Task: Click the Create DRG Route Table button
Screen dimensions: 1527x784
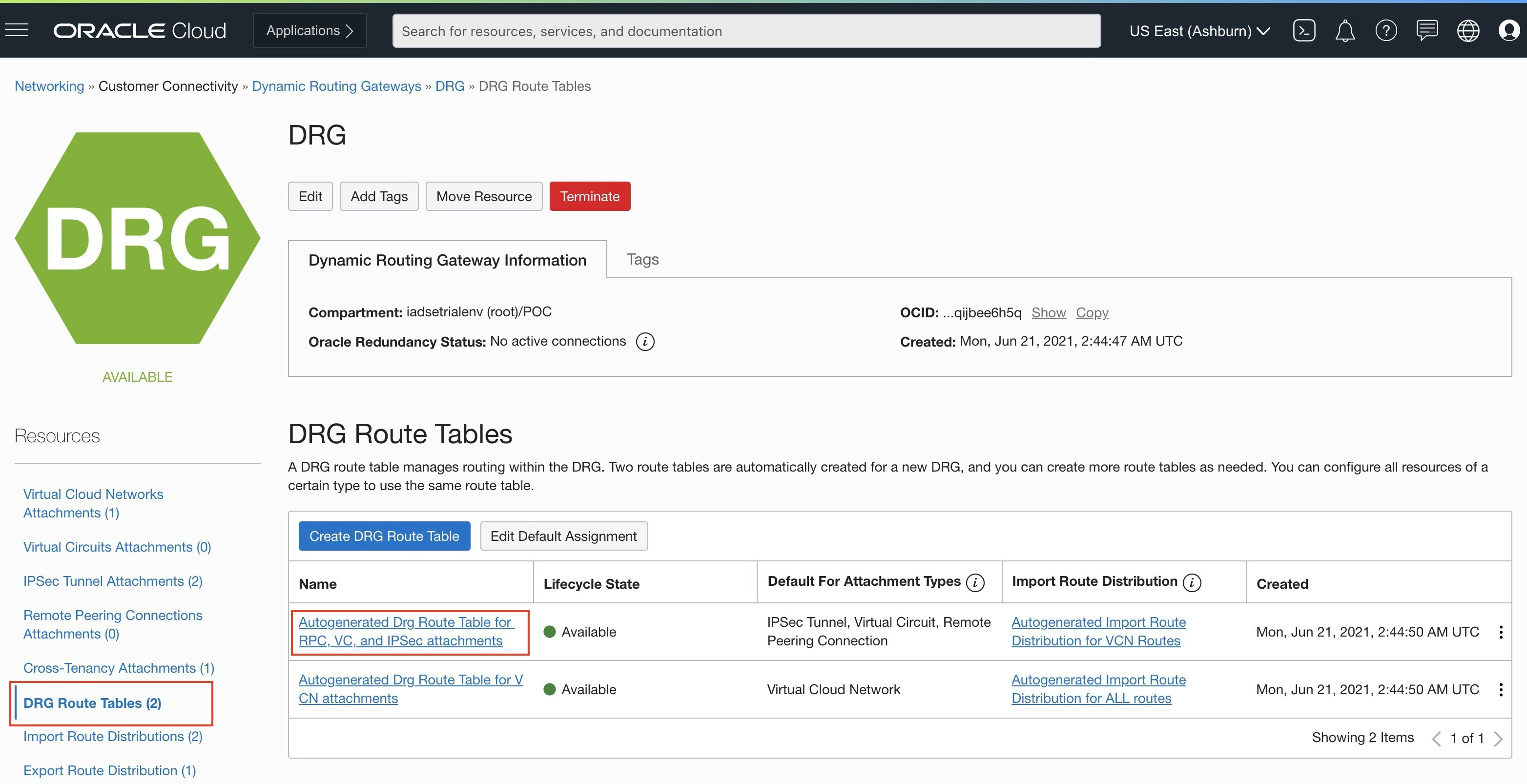Action: [384, 536]
